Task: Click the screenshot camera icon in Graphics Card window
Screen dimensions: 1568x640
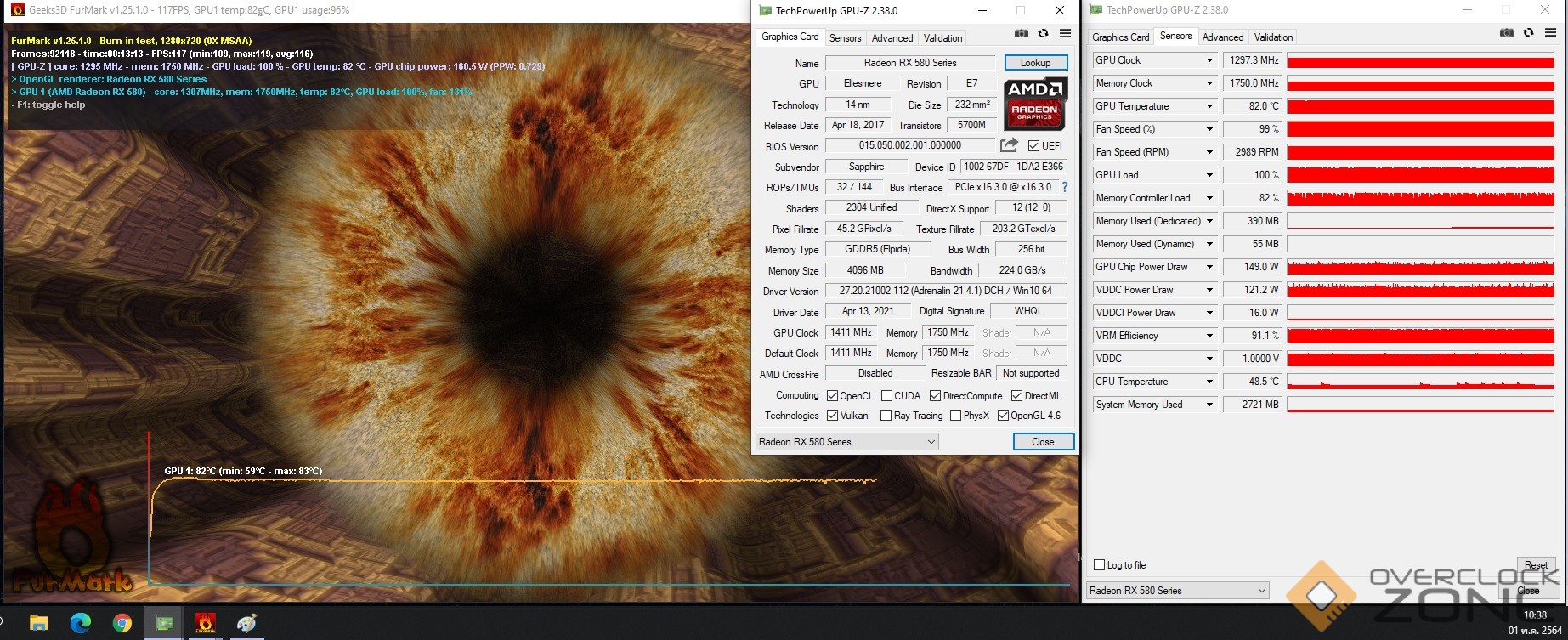Action: pyautogui.click(x=1021, y=34)
